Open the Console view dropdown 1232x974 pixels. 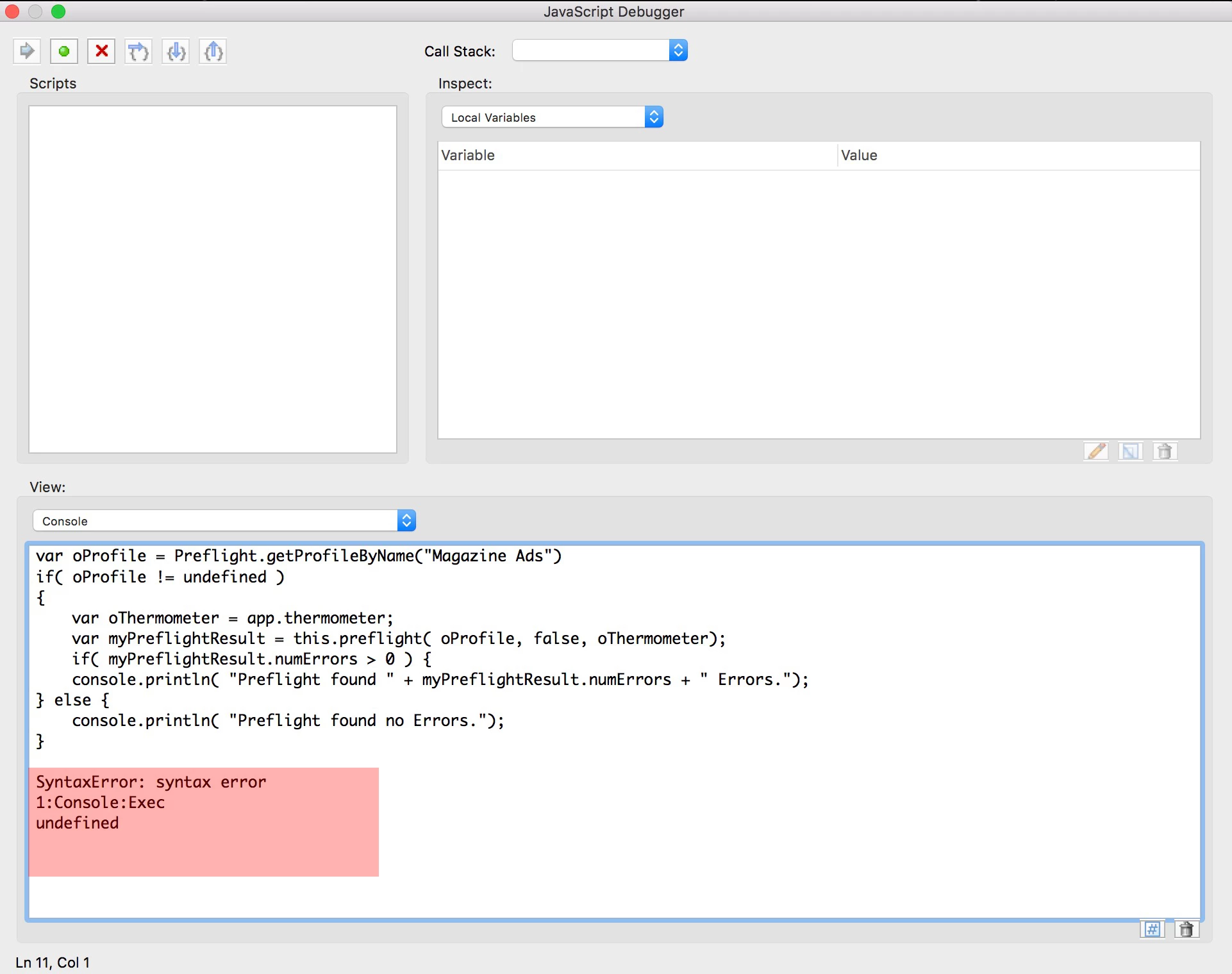(224, 521)
